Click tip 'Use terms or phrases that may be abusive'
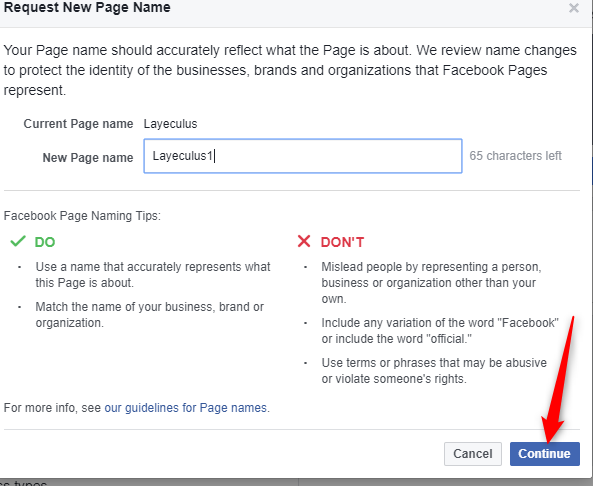This screenshot has height=486, width=593. point(434,371)
